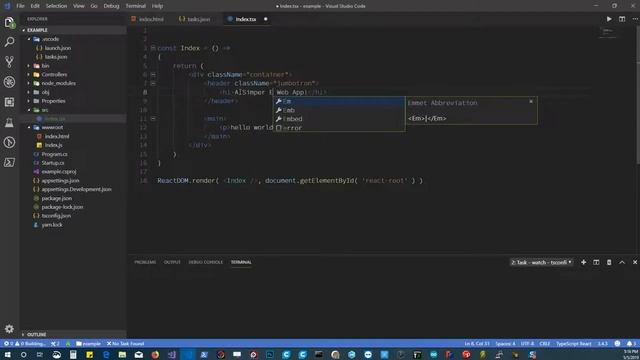Expand the node_modules folder
The height and width of the screenshot is (360, 640).
click(x=73, y=83)
